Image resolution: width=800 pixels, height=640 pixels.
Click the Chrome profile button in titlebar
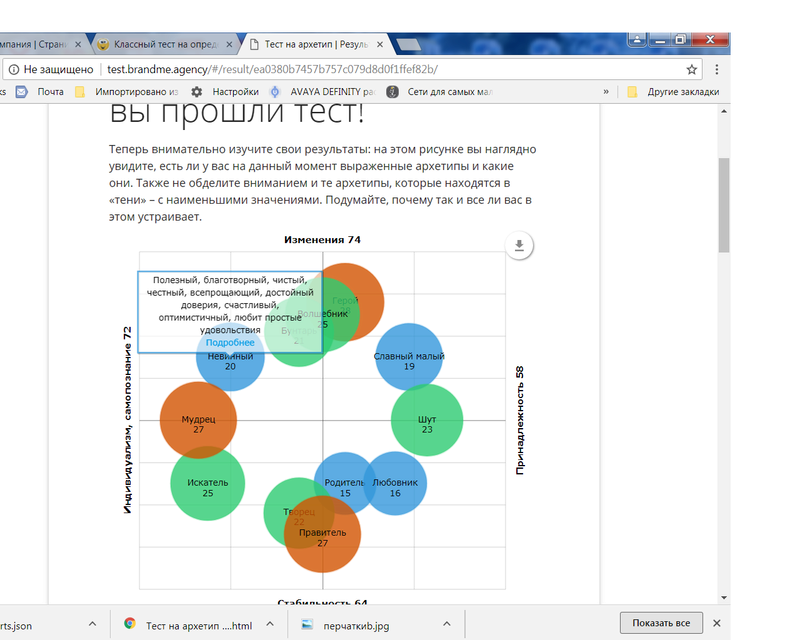pyautogui.click(x=637, y=39)
